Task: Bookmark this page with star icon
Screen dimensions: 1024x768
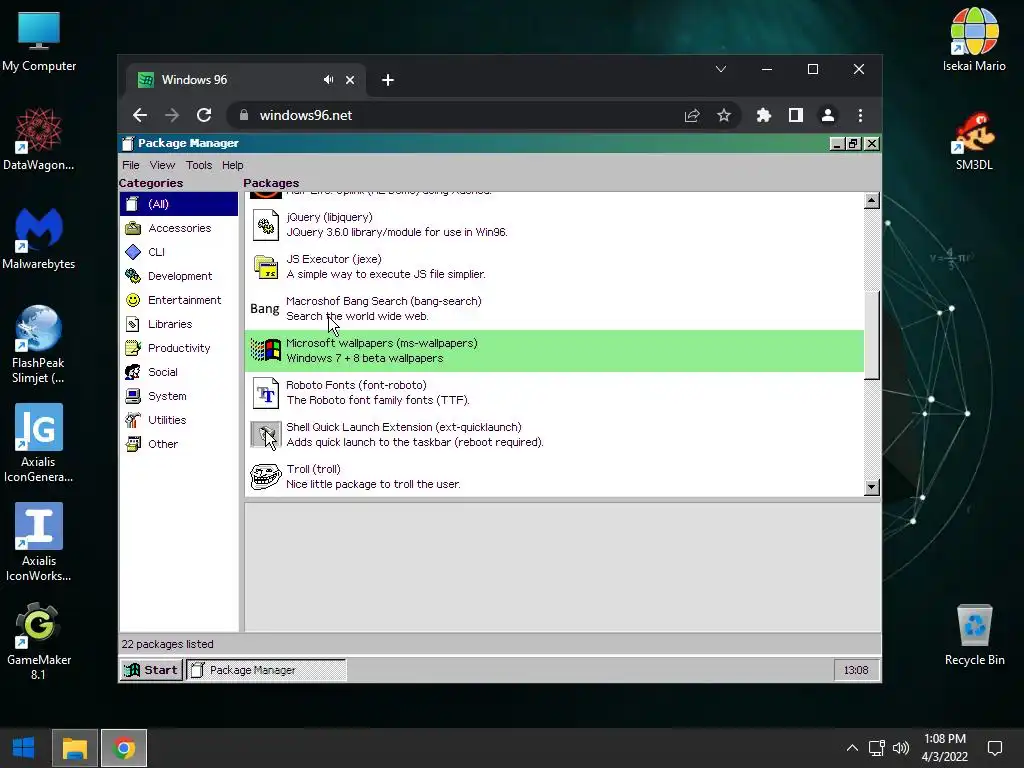Action: [x=724, y=116]
